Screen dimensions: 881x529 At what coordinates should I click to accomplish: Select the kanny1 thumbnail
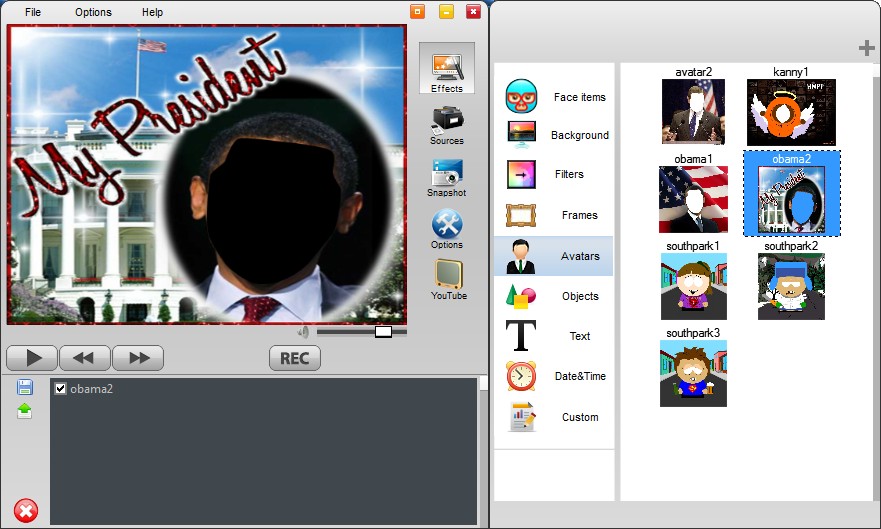[x=791, y=112]
